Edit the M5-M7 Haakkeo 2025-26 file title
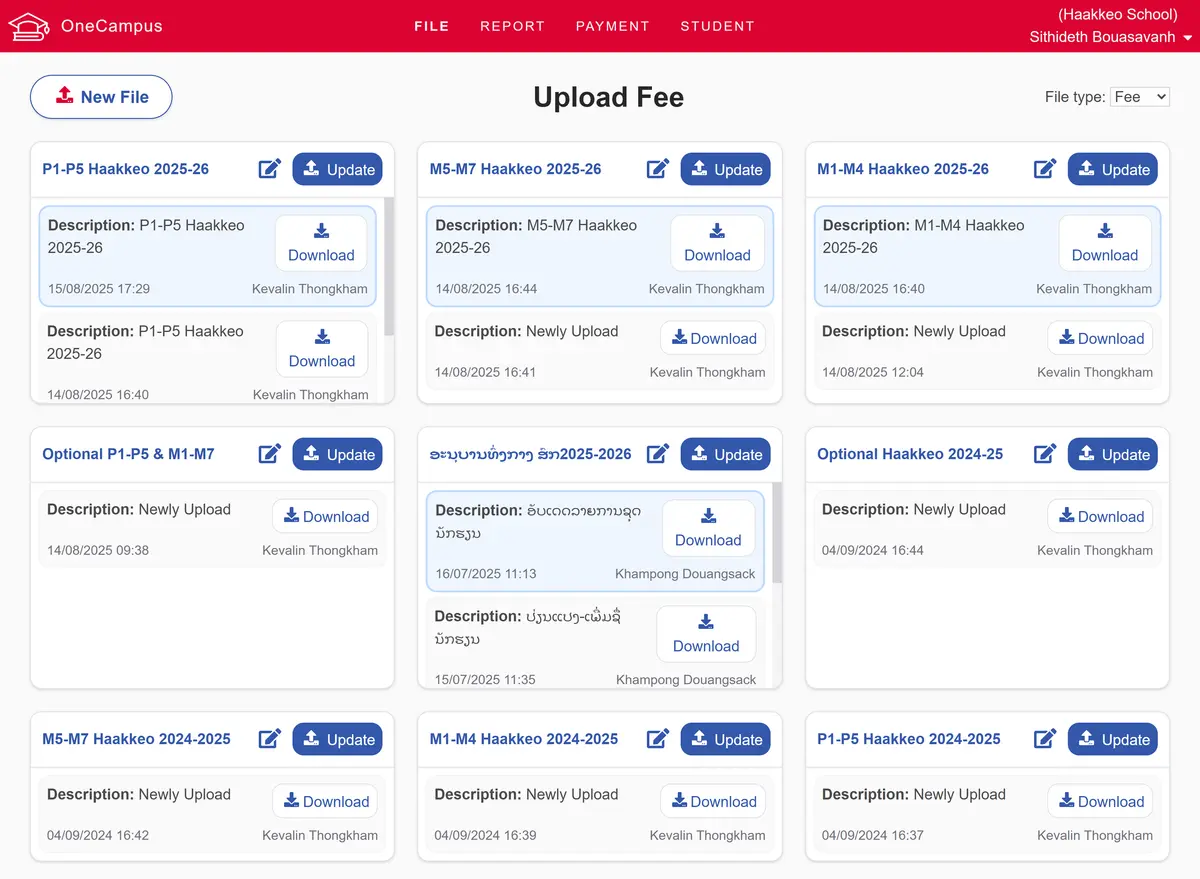The height and width of the screenshot is (879, 1200). (657, 169)
